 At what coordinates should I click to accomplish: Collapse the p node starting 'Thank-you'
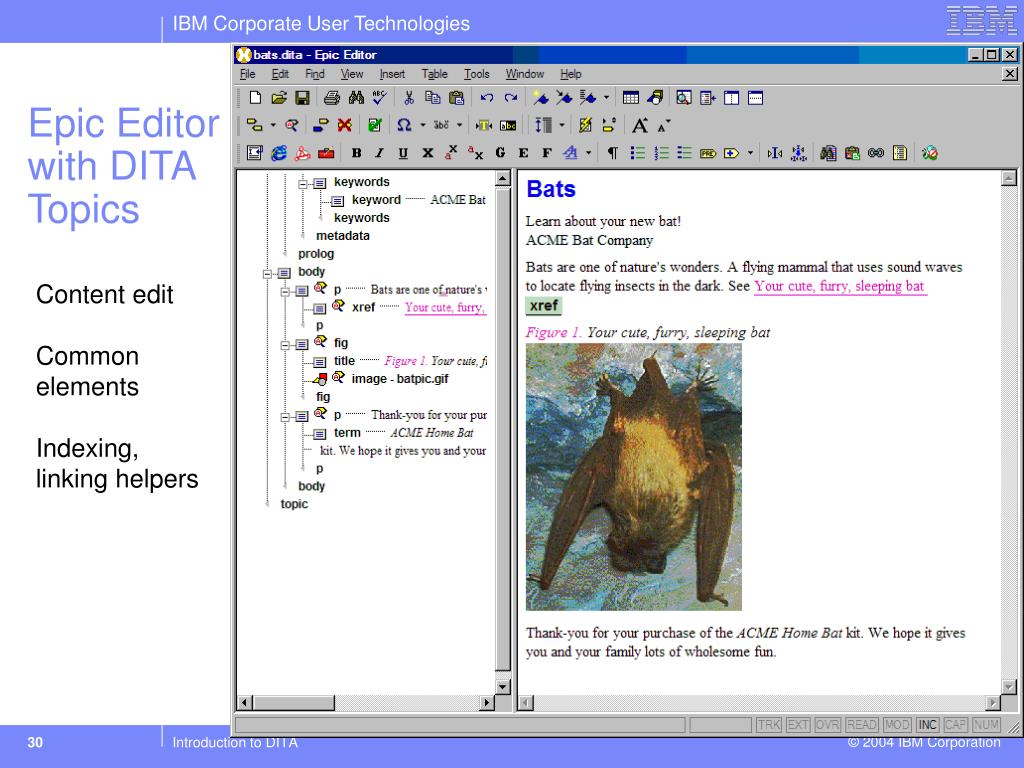[x=285, y=417]
